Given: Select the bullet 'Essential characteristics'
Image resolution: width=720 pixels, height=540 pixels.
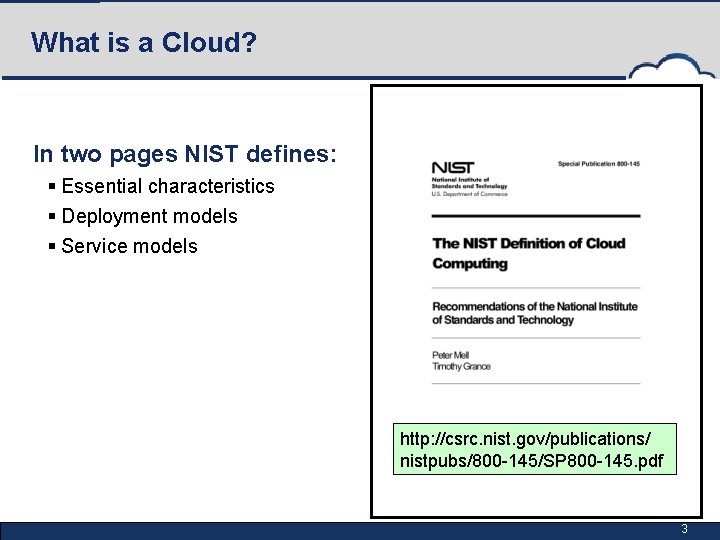Looking at the screenshot, I should coord(168,186).
